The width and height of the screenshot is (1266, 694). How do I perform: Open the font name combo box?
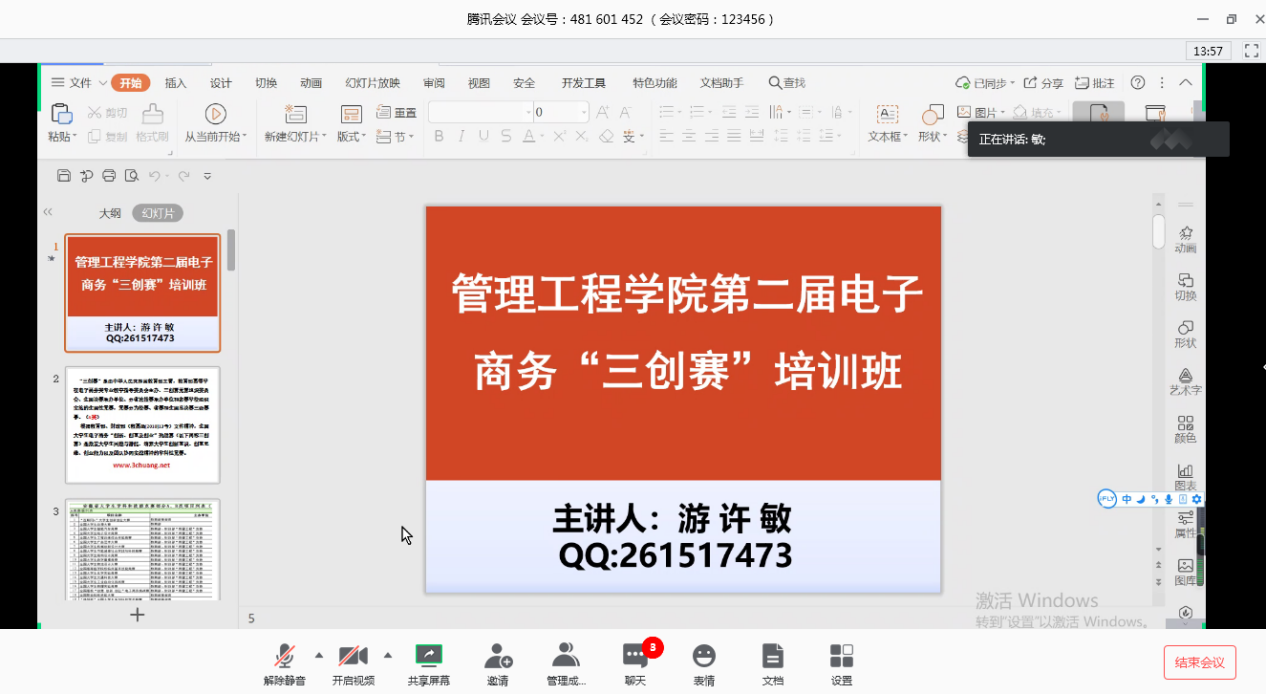481,112
